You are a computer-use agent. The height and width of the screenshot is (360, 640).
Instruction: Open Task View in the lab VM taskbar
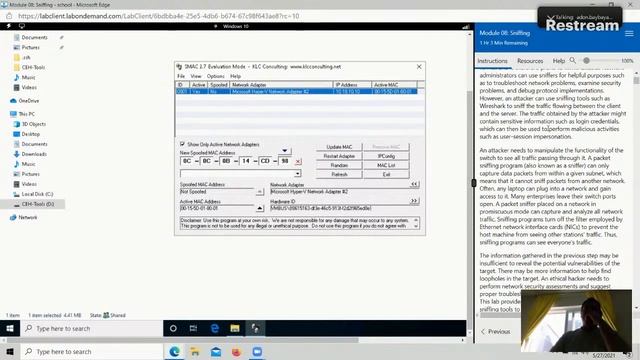[x=193, y=328]
